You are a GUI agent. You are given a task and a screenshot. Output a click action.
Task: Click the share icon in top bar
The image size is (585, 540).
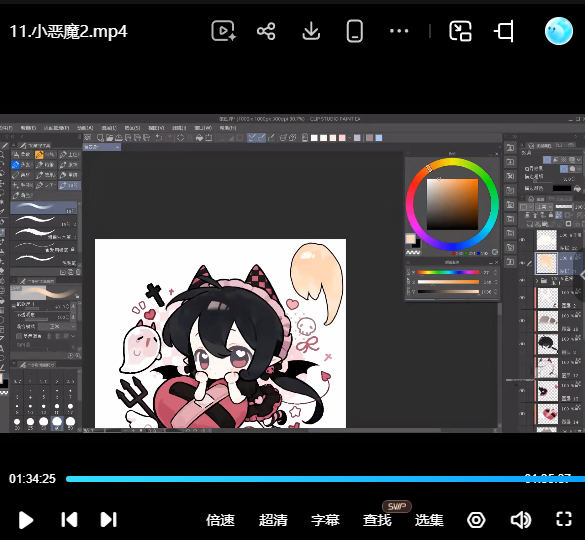[x=266, y=31]
